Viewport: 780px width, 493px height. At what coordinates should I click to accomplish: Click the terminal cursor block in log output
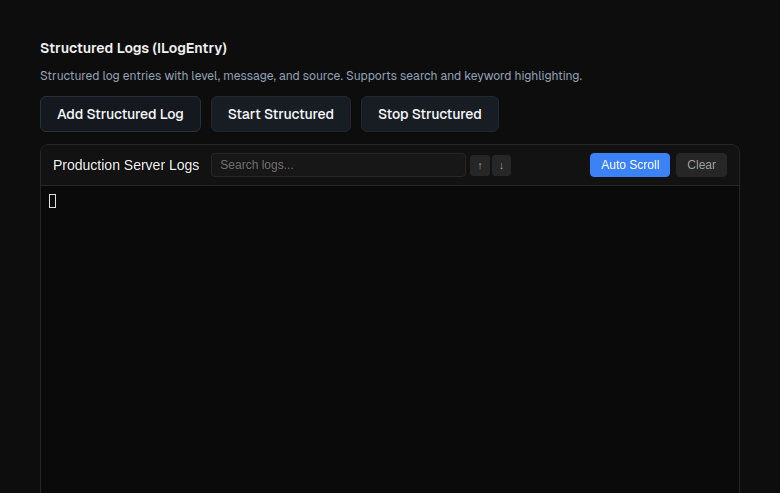(52, 201)
